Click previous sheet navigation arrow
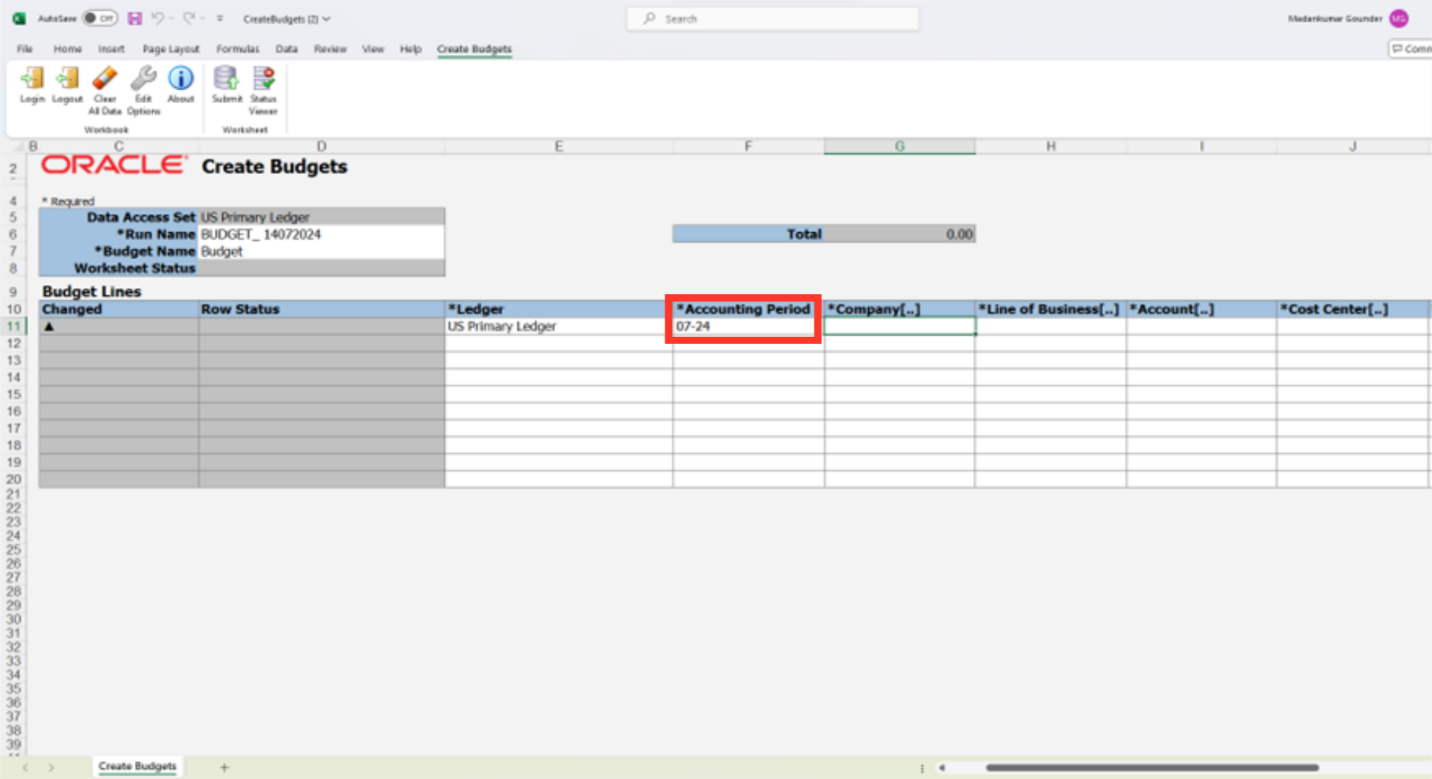1432x779 pixels. pos(25,767)
